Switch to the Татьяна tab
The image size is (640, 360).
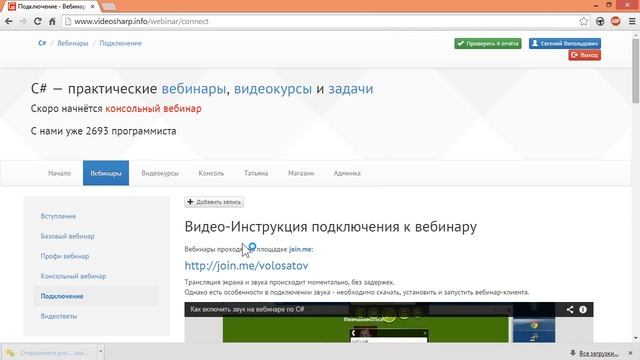coord(256,173)
